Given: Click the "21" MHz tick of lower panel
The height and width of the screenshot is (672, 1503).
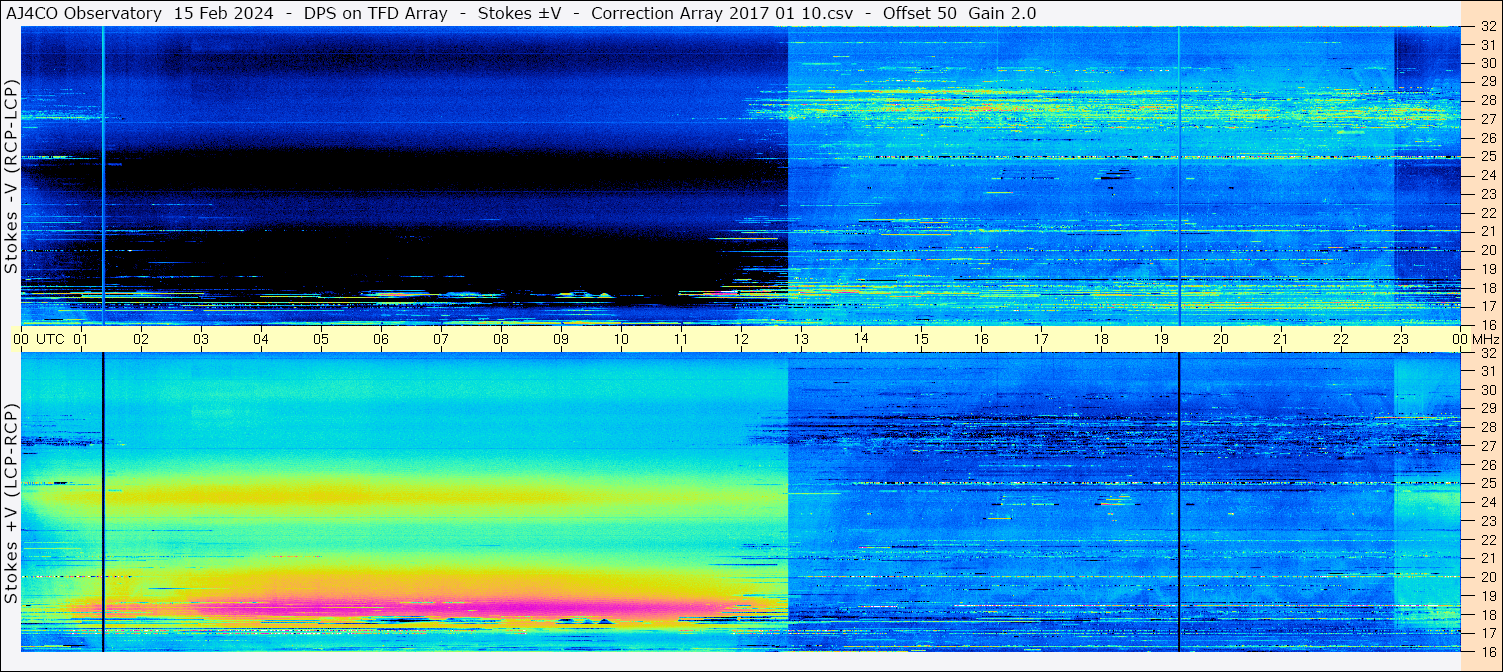Looking at the screenshot, I should coord(1488,558).
